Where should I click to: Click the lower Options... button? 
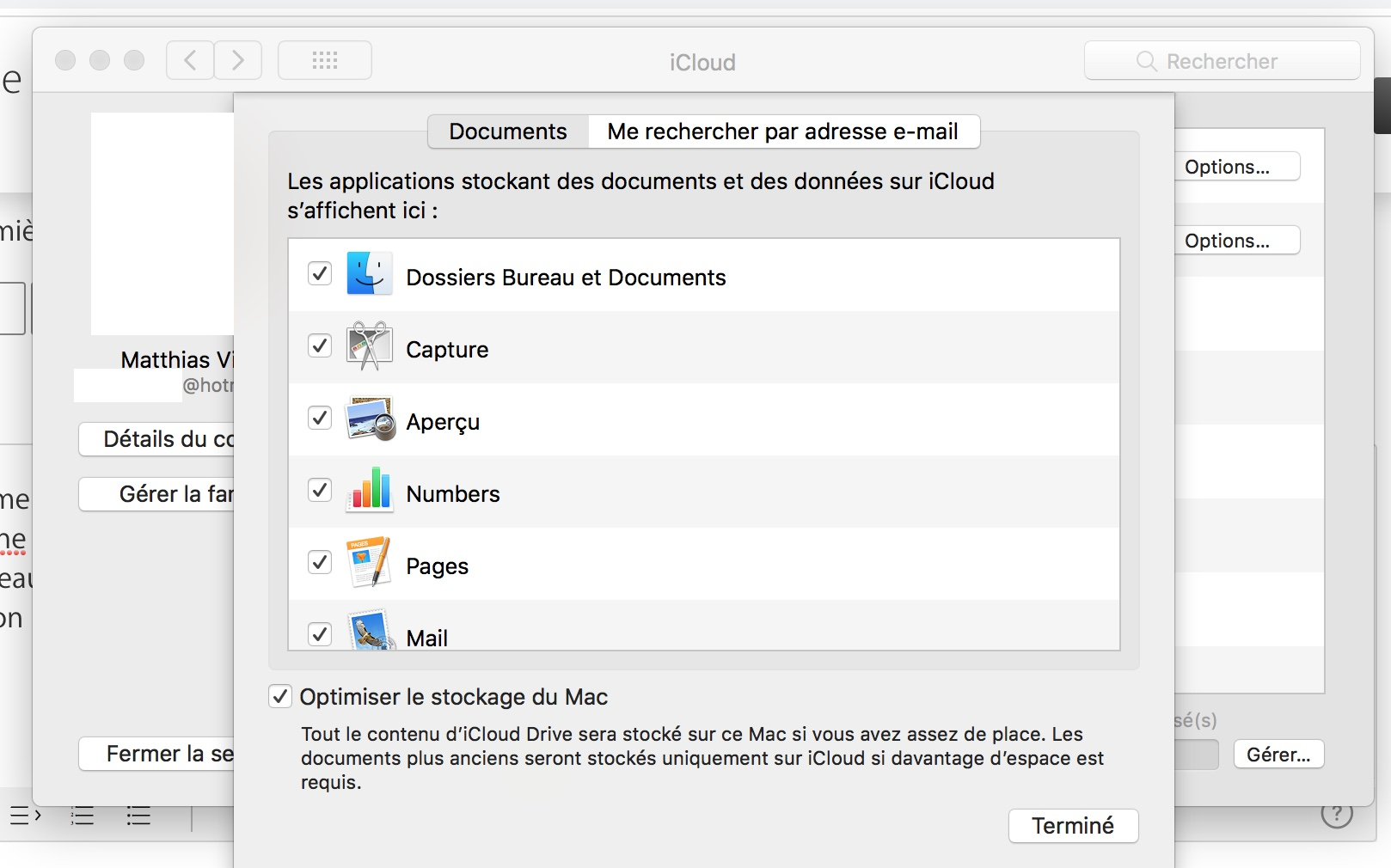[1237, 241]
